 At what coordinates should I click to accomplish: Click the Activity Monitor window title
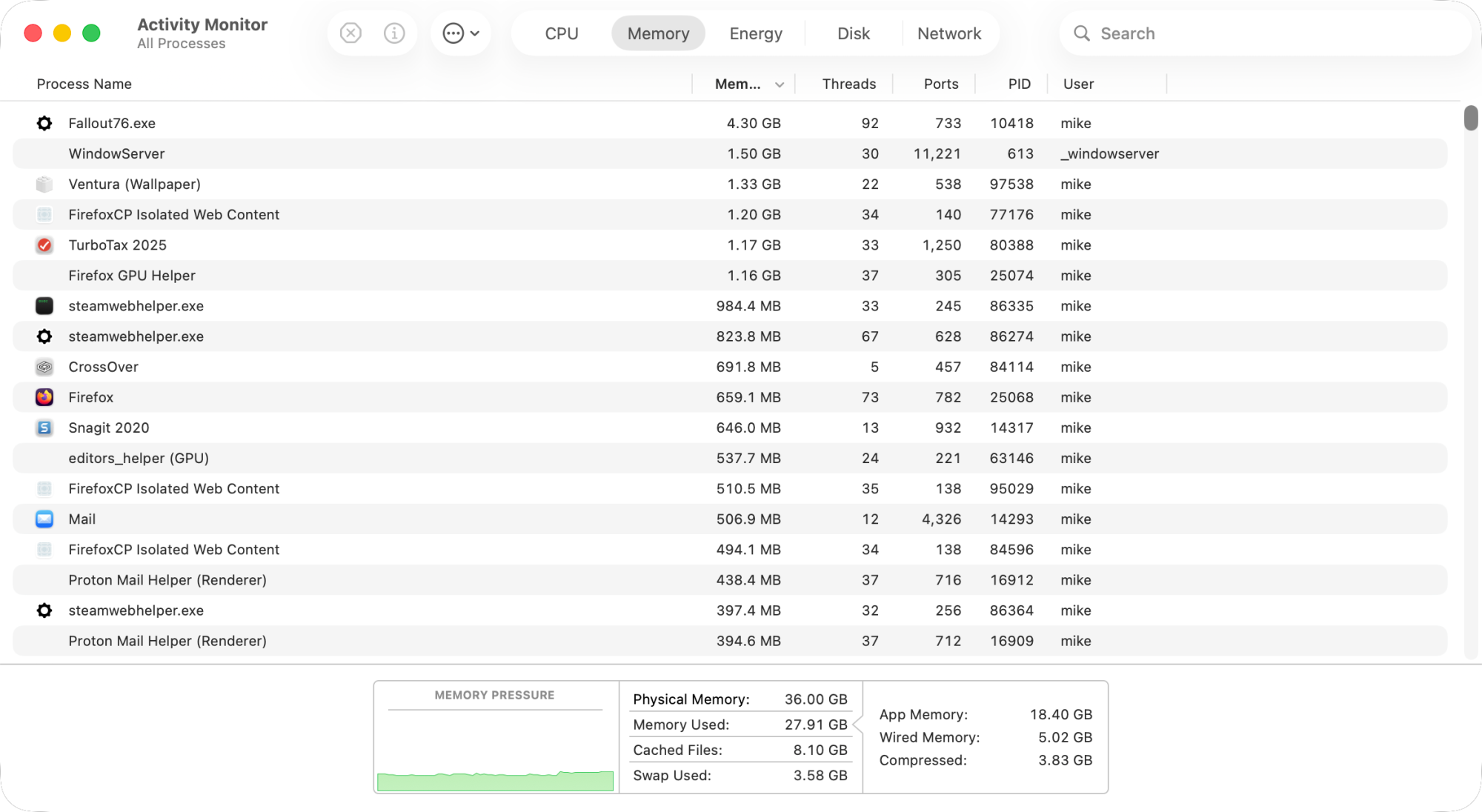[x=202, y=24]
